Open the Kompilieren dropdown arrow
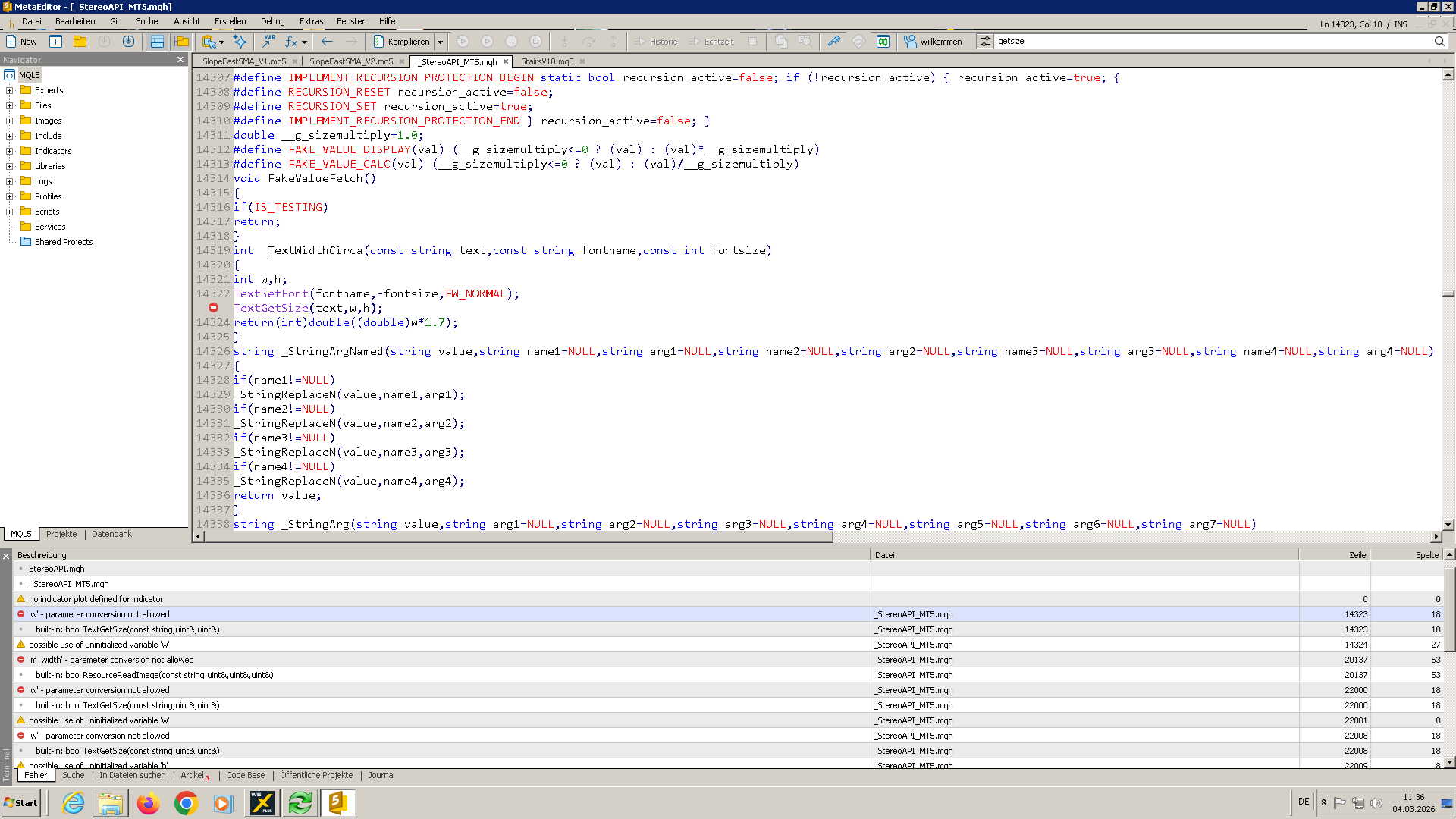 [440, 42]
